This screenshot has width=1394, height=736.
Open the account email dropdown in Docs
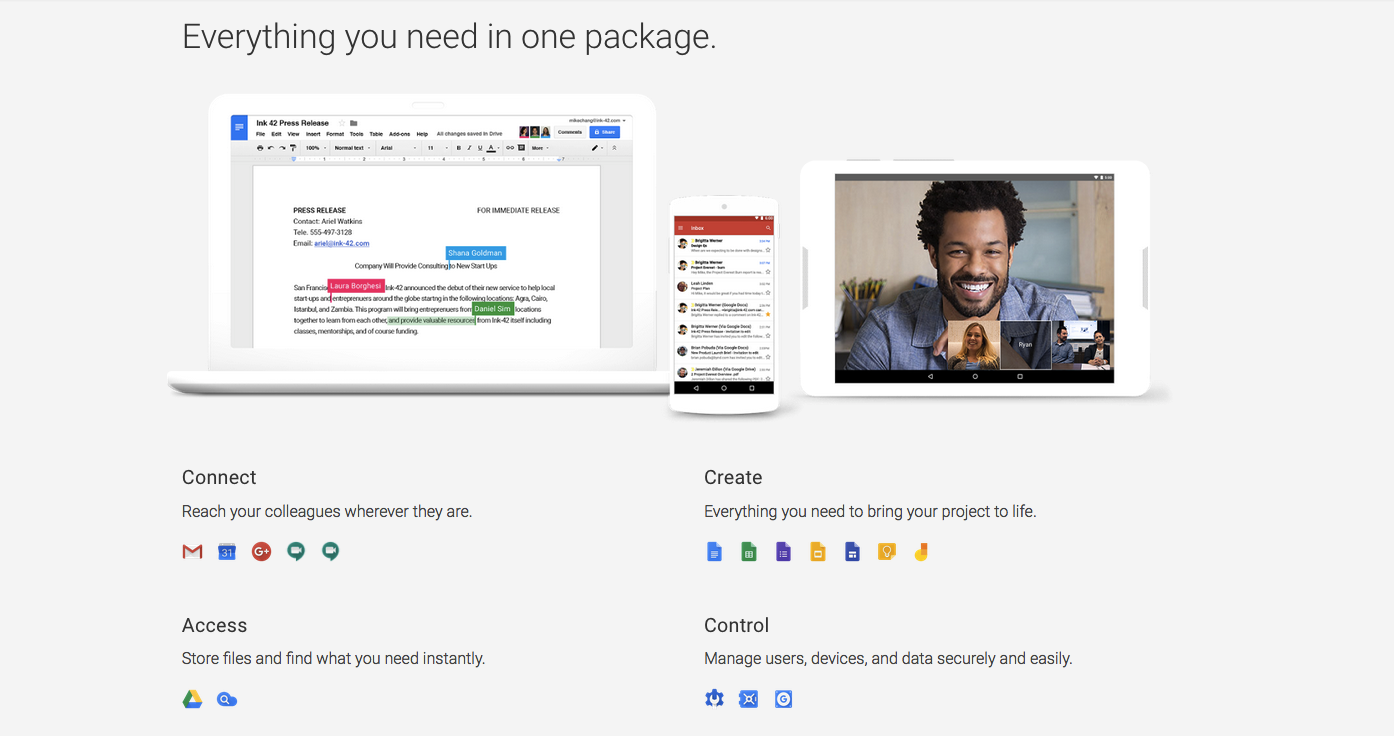(598, 120)
